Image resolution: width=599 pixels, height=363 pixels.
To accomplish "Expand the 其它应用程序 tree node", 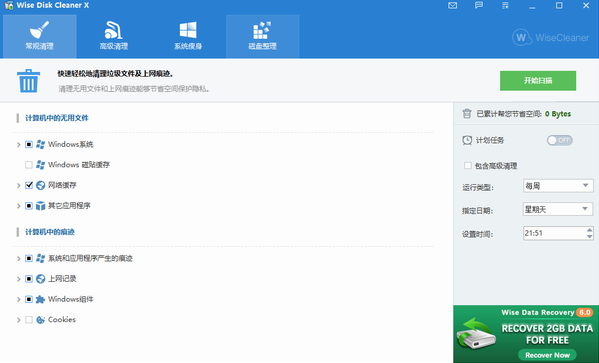I will pos(18,206).
